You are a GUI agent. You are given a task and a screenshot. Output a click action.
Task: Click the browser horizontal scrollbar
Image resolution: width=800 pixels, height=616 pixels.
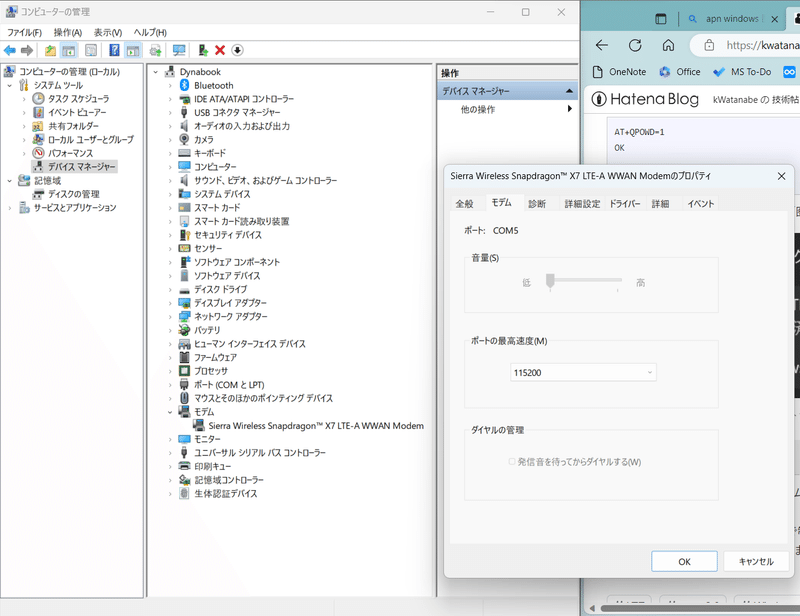700,608
